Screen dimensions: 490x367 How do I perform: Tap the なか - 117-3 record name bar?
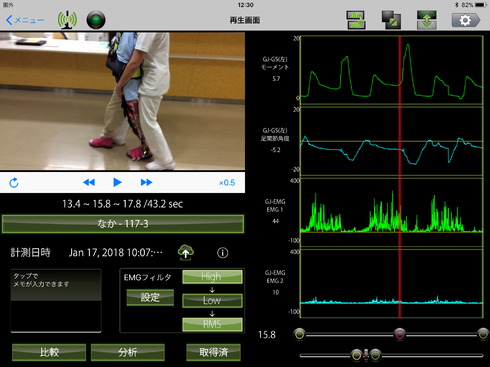click(x=123, y=224)
